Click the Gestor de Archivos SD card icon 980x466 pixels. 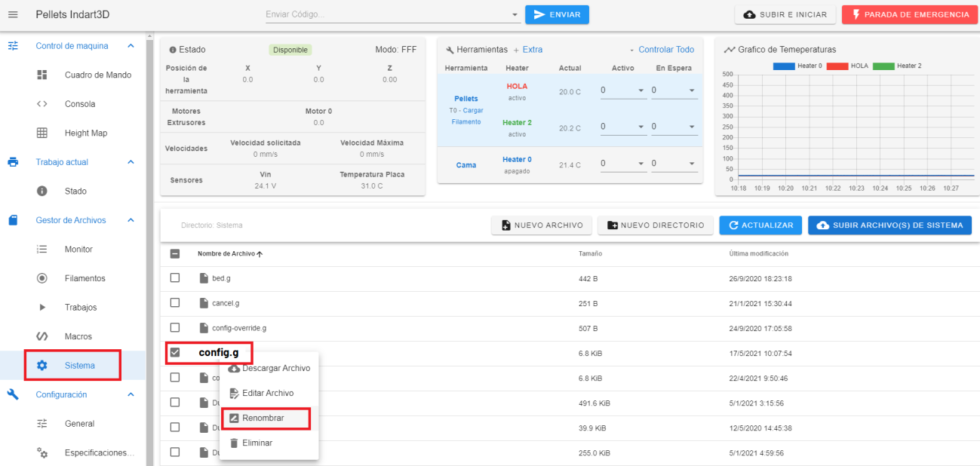(x=13, y=220)
